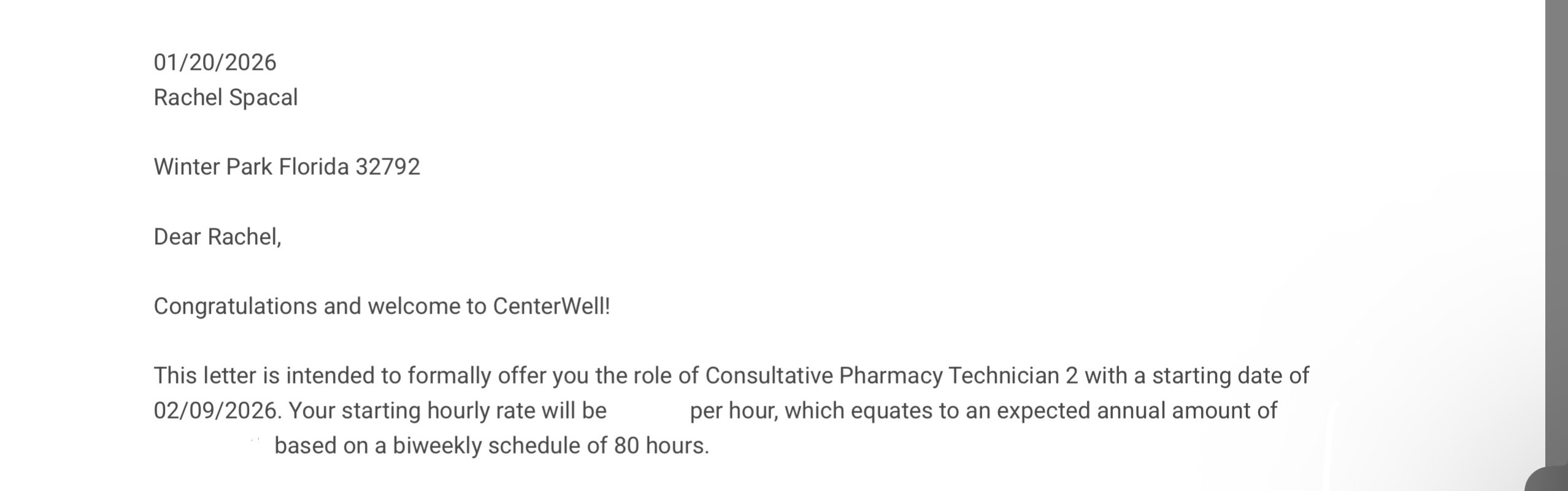Click the greeting Dear Rachel
Screen dimensions: 1568x491
217,237
